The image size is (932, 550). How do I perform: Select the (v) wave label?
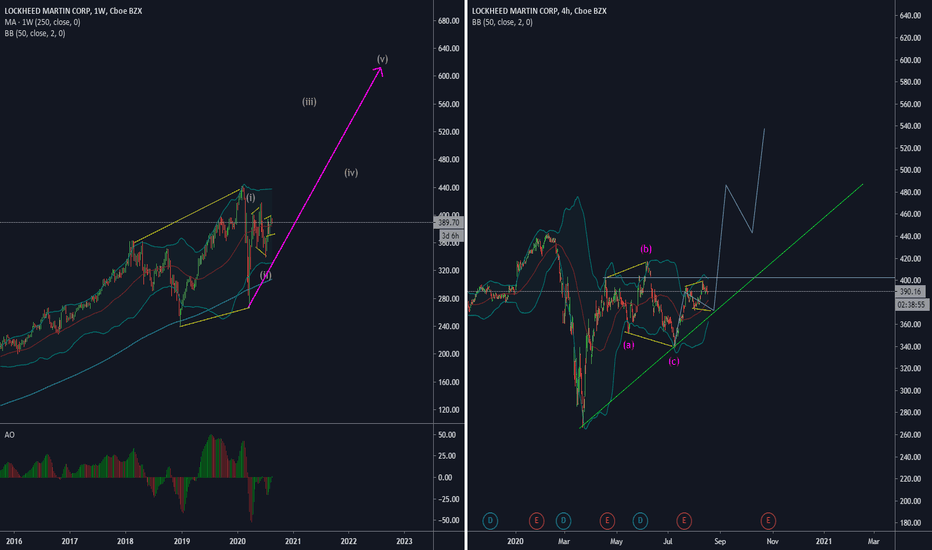pos(382,59)
